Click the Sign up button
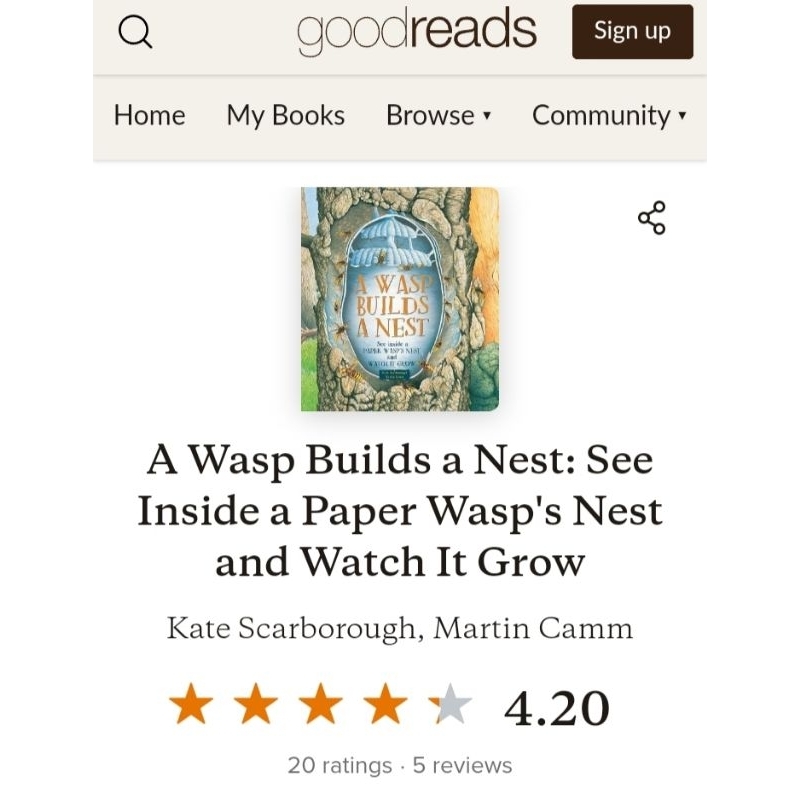Image resolution: width=800 pixels, height=800 pixels. [x=633, y=32]
